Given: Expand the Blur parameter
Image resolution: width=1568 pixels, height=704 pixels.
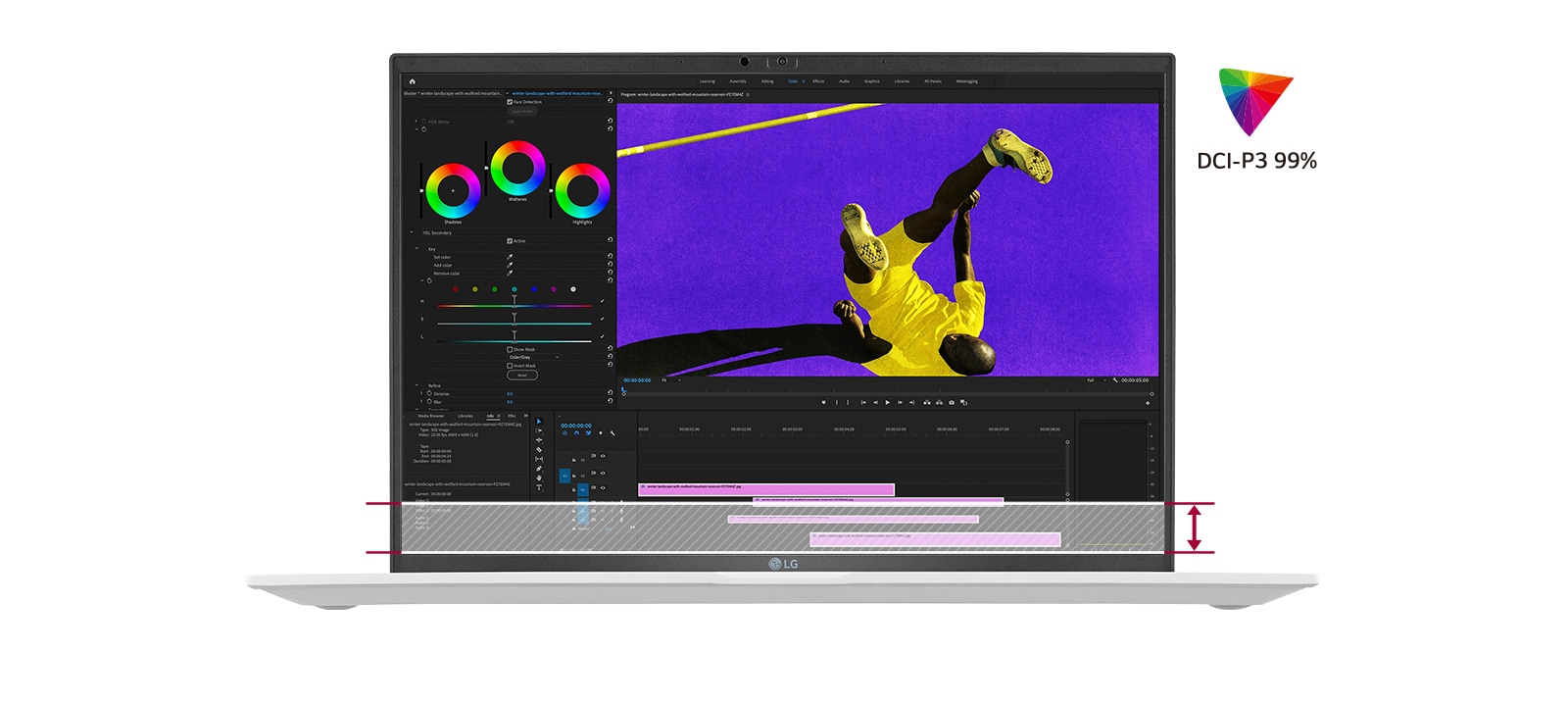Looking at the screenshot, I should pyautogui.click(x=421, y=401).
